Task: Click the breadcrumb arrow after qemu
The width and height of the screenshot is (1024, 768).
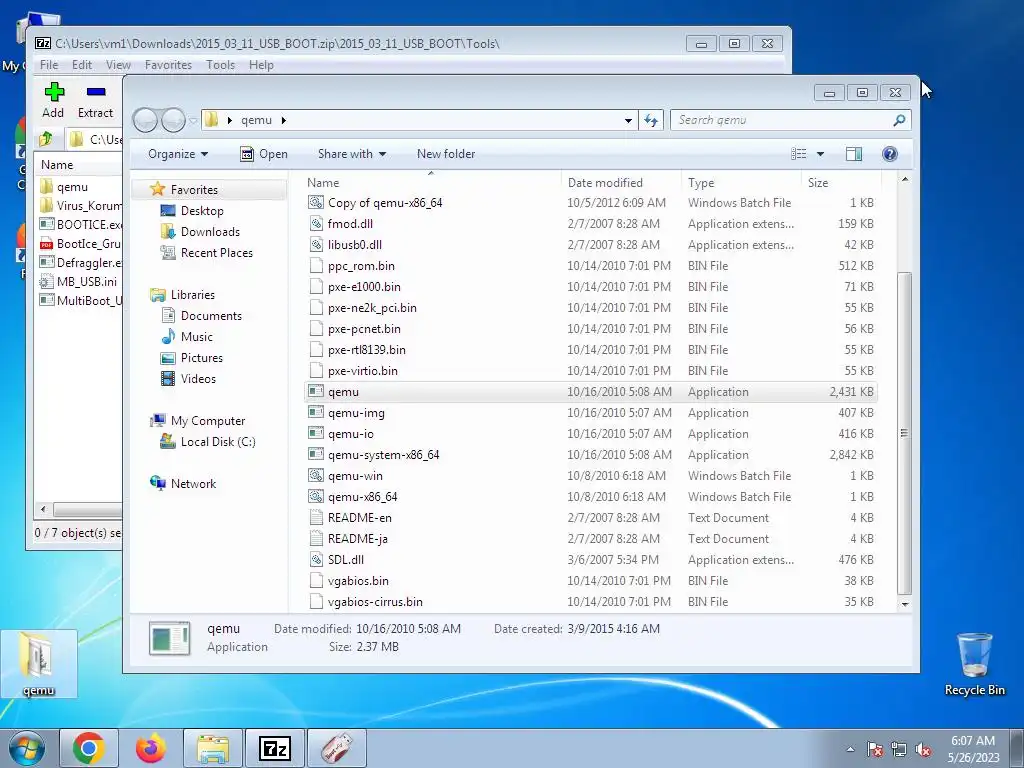Action: pos(283,120)
